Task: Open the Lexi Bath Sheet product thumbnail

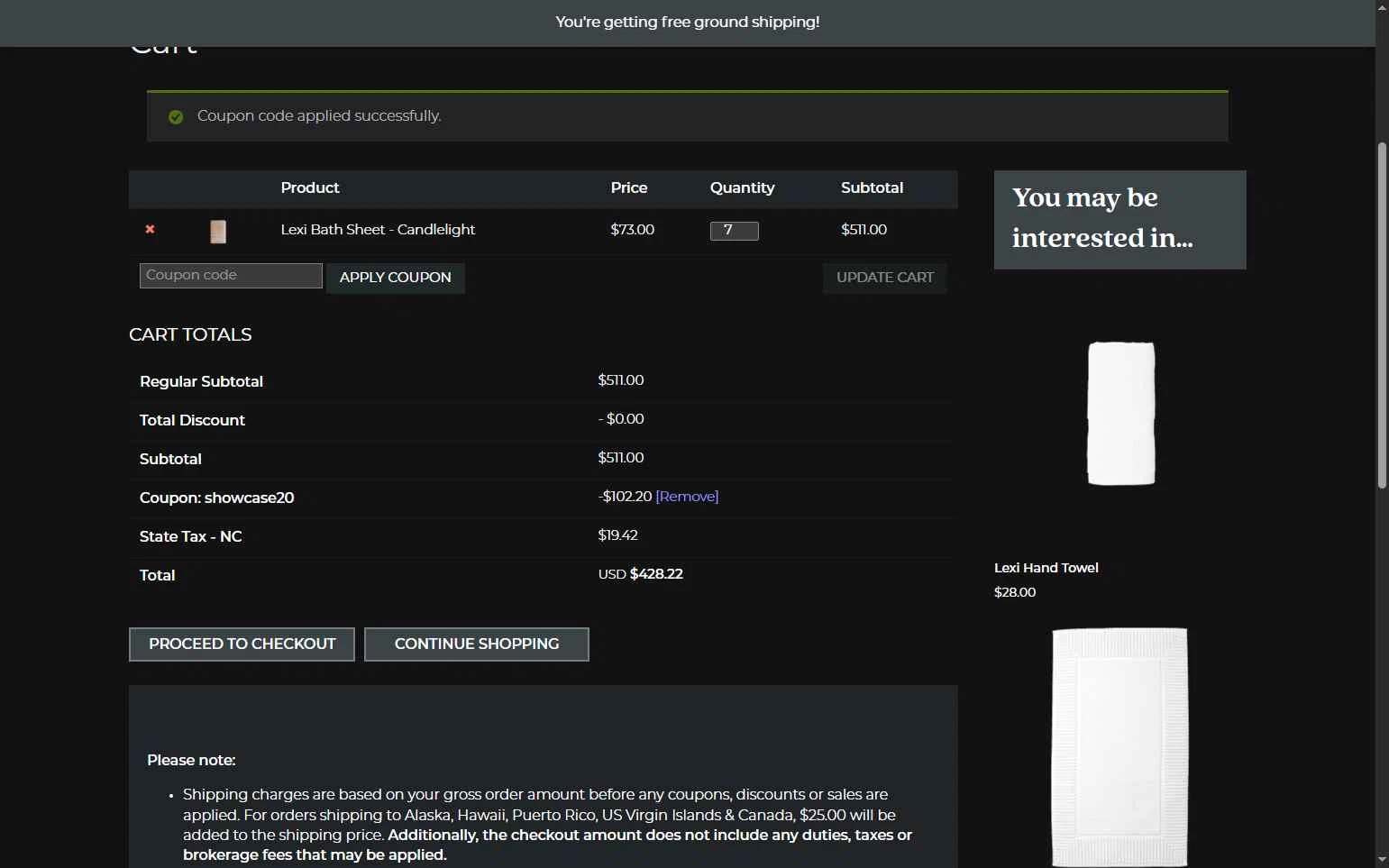Action: coord(218,232)
